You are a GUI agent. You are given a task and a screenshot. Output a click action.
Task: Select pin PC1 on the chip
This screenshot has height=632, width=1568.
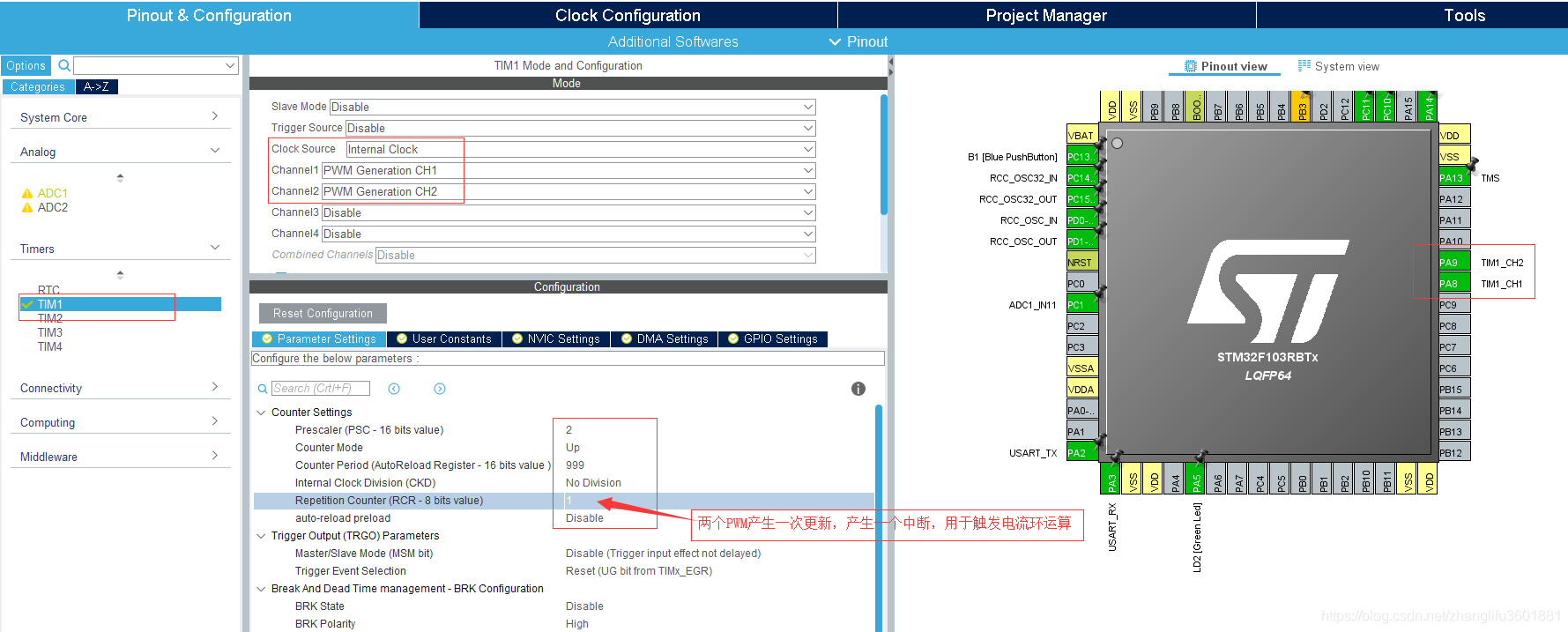[x=1082, y=305]
